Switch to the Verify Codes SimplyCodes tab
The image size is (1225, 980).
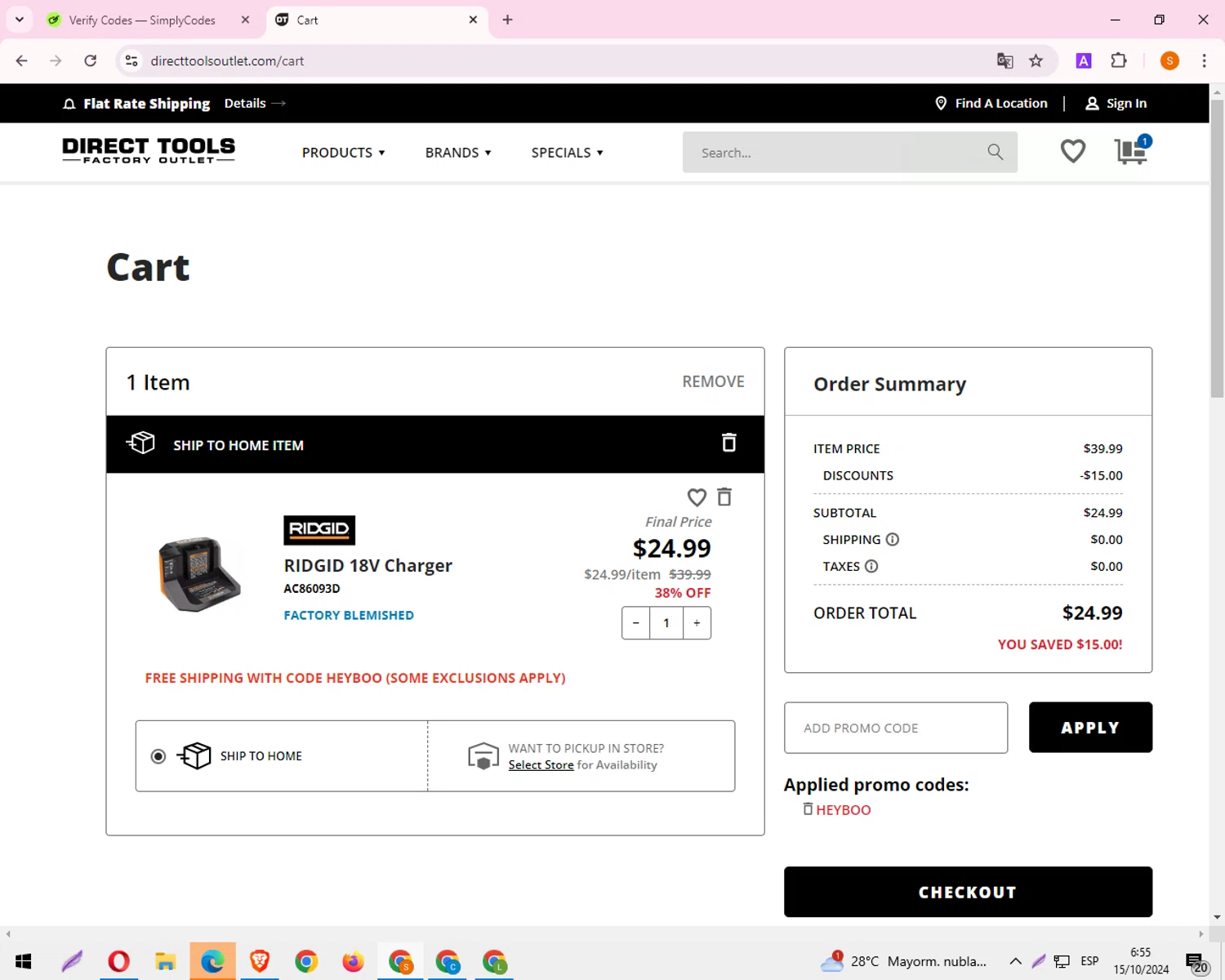click(142, 20)
